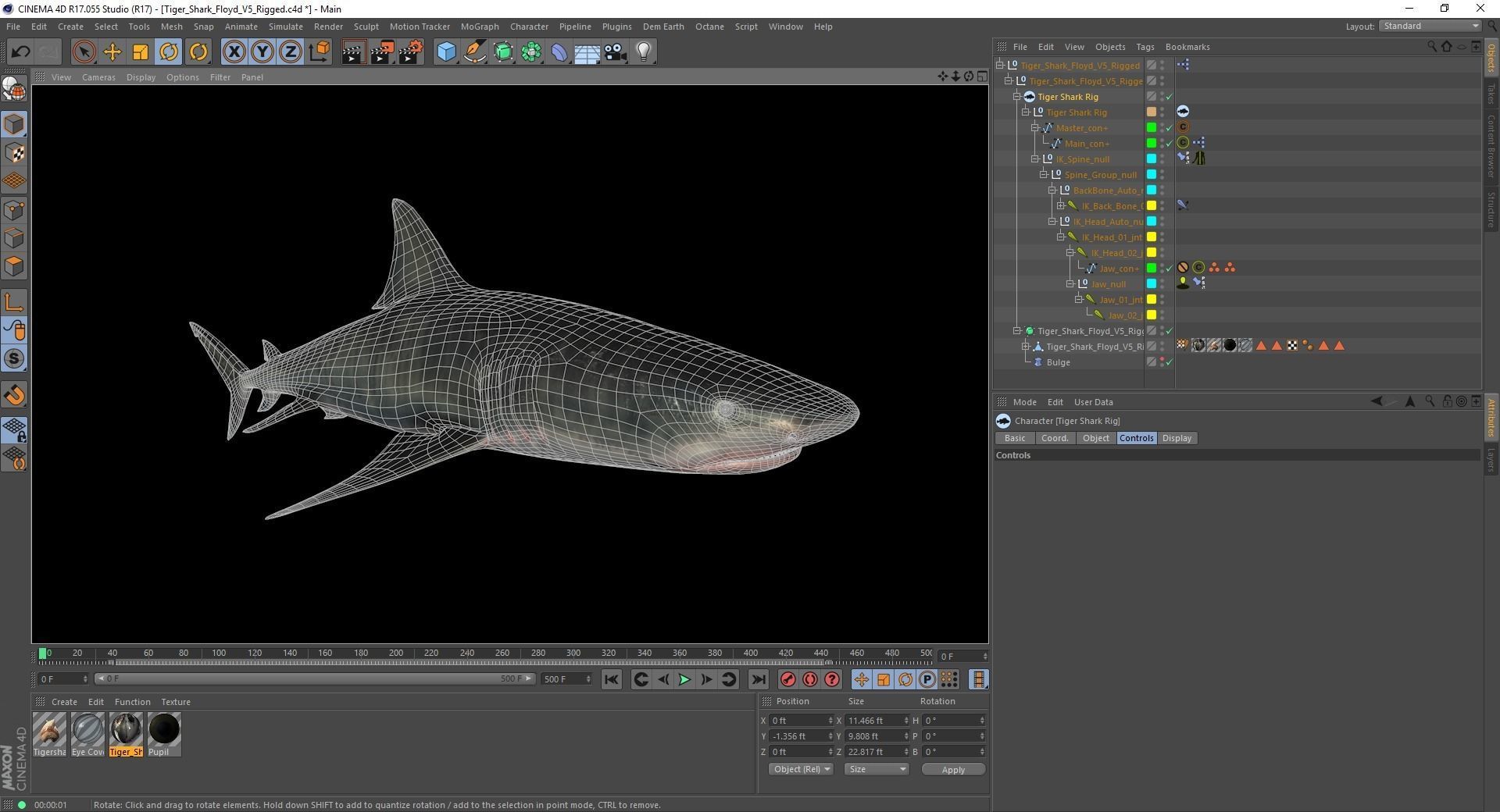Click the coordinate system icon

pos(320,52)
